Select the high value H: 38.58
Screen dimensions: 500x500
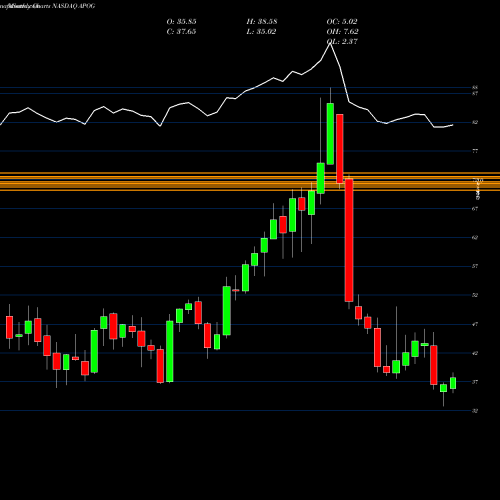(262, 22)
